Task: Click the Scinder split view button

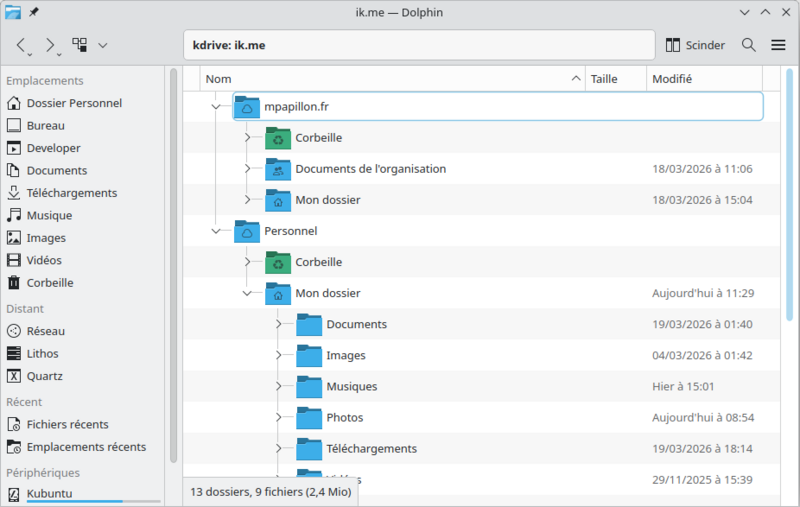Action: [695, 45]
